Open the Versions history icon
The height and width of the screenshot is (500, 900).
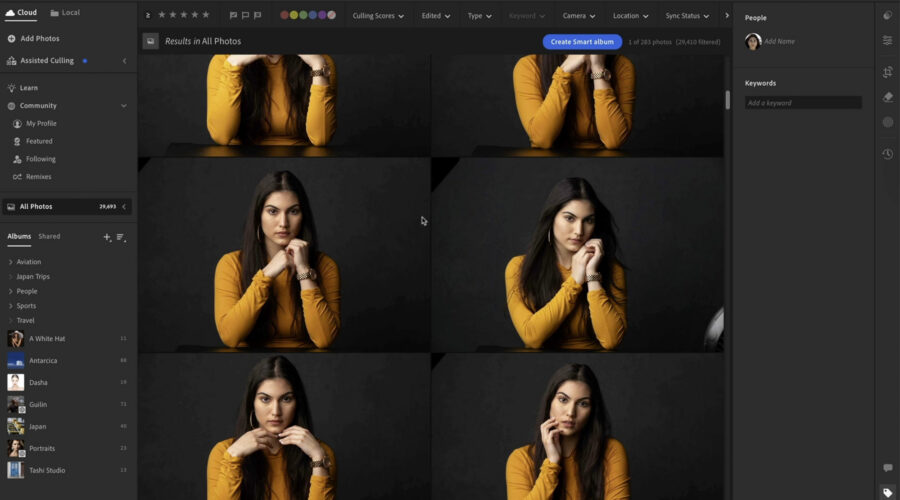click(887, 154)
